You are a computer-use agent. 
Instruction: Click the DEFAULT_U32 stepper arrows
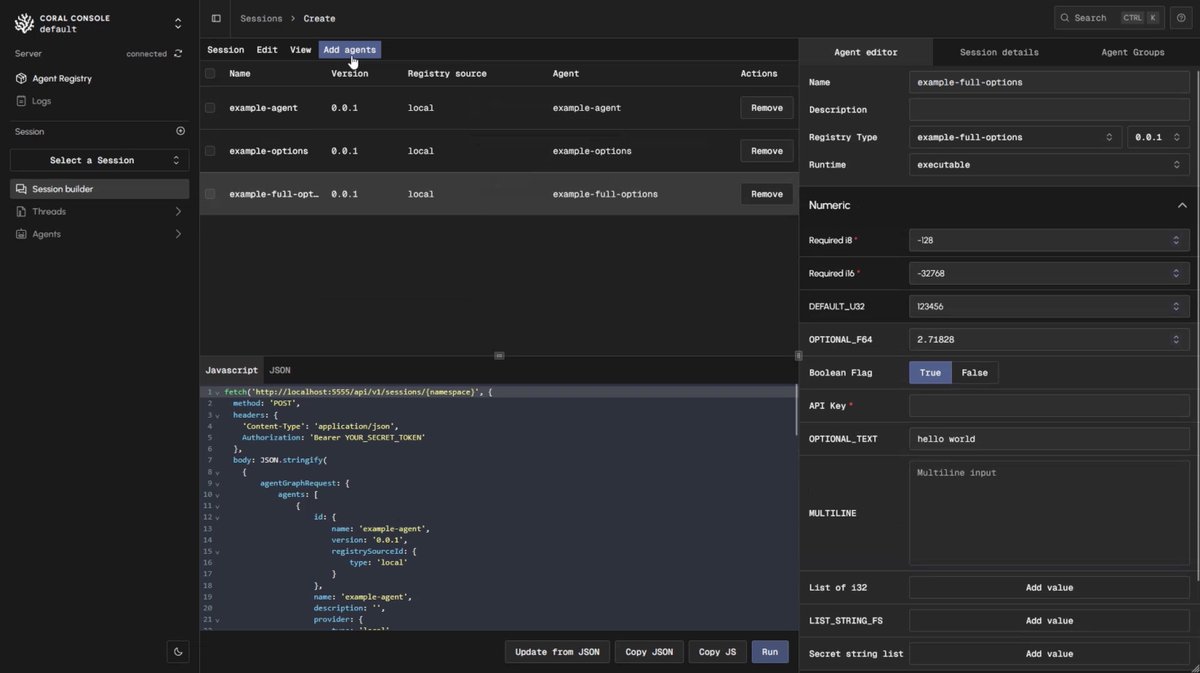(x=1176, y=306)
